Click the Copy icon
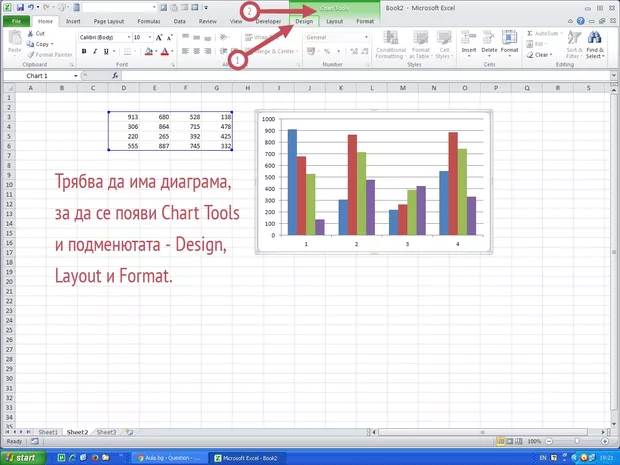Screen dimensions: 620x465 (30, 44)
